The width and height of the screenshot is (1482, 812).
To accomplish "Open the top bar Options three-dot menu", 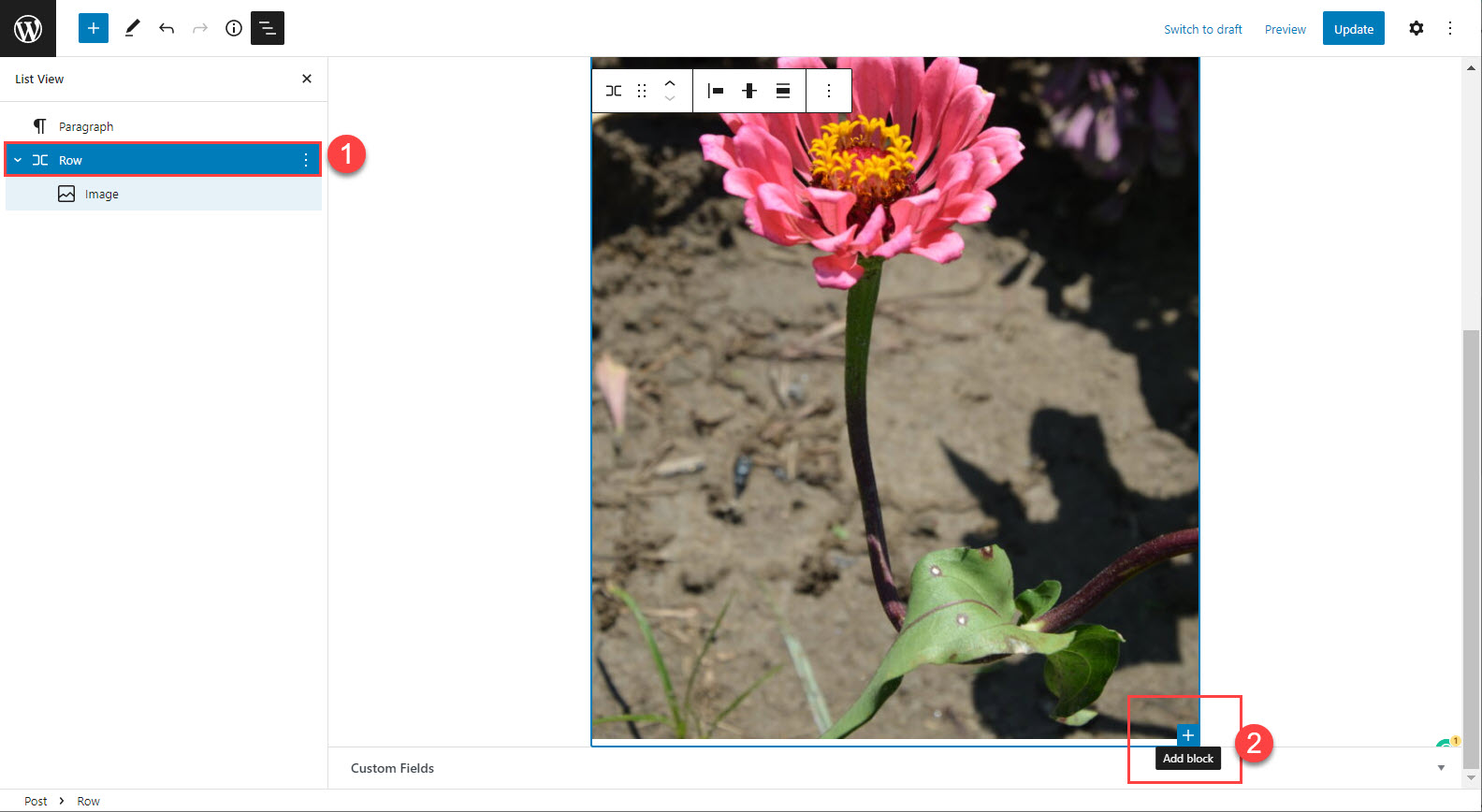I will pos(1450,28).
